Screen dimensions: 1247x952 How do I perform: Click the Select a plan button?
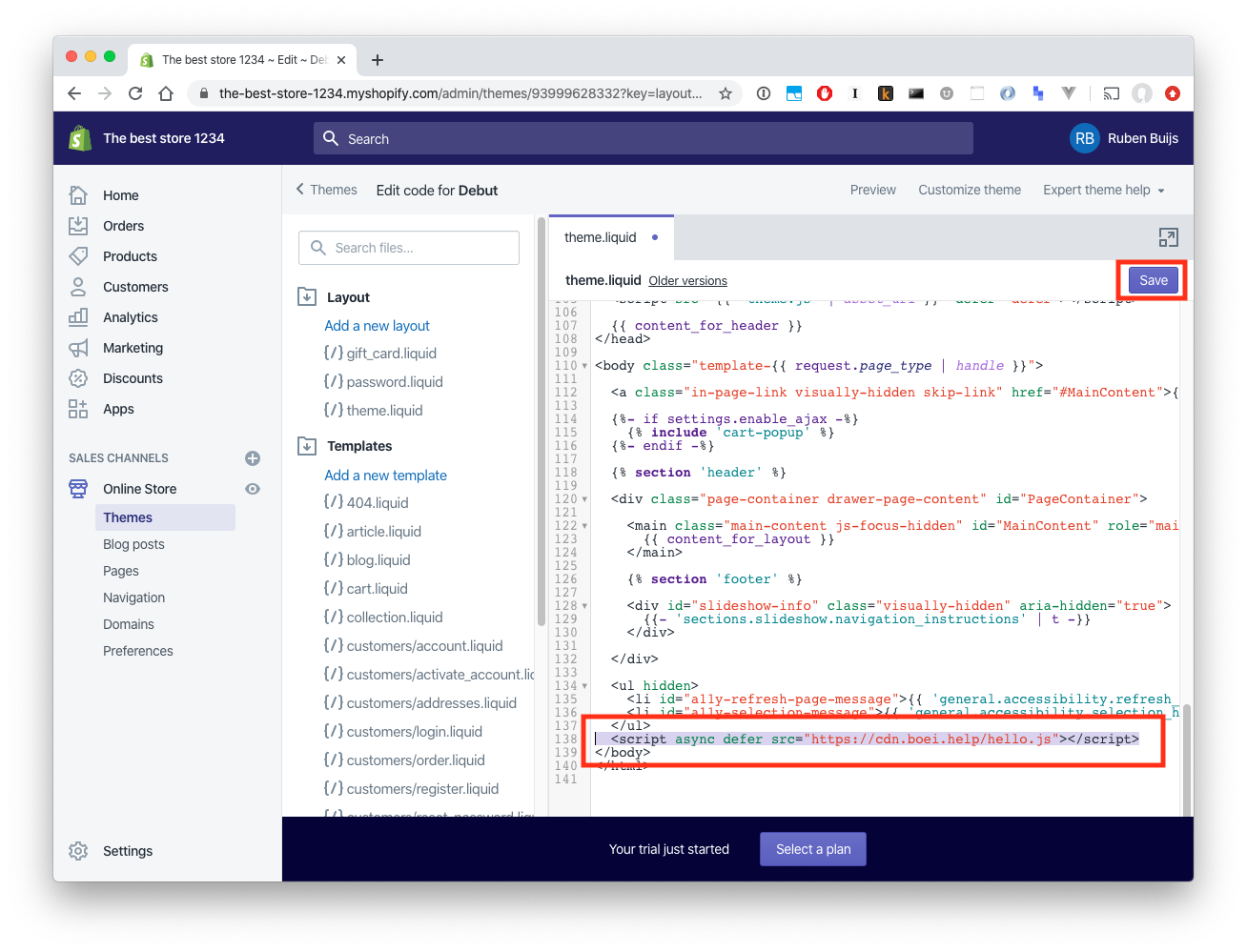(x=812, y=849)
